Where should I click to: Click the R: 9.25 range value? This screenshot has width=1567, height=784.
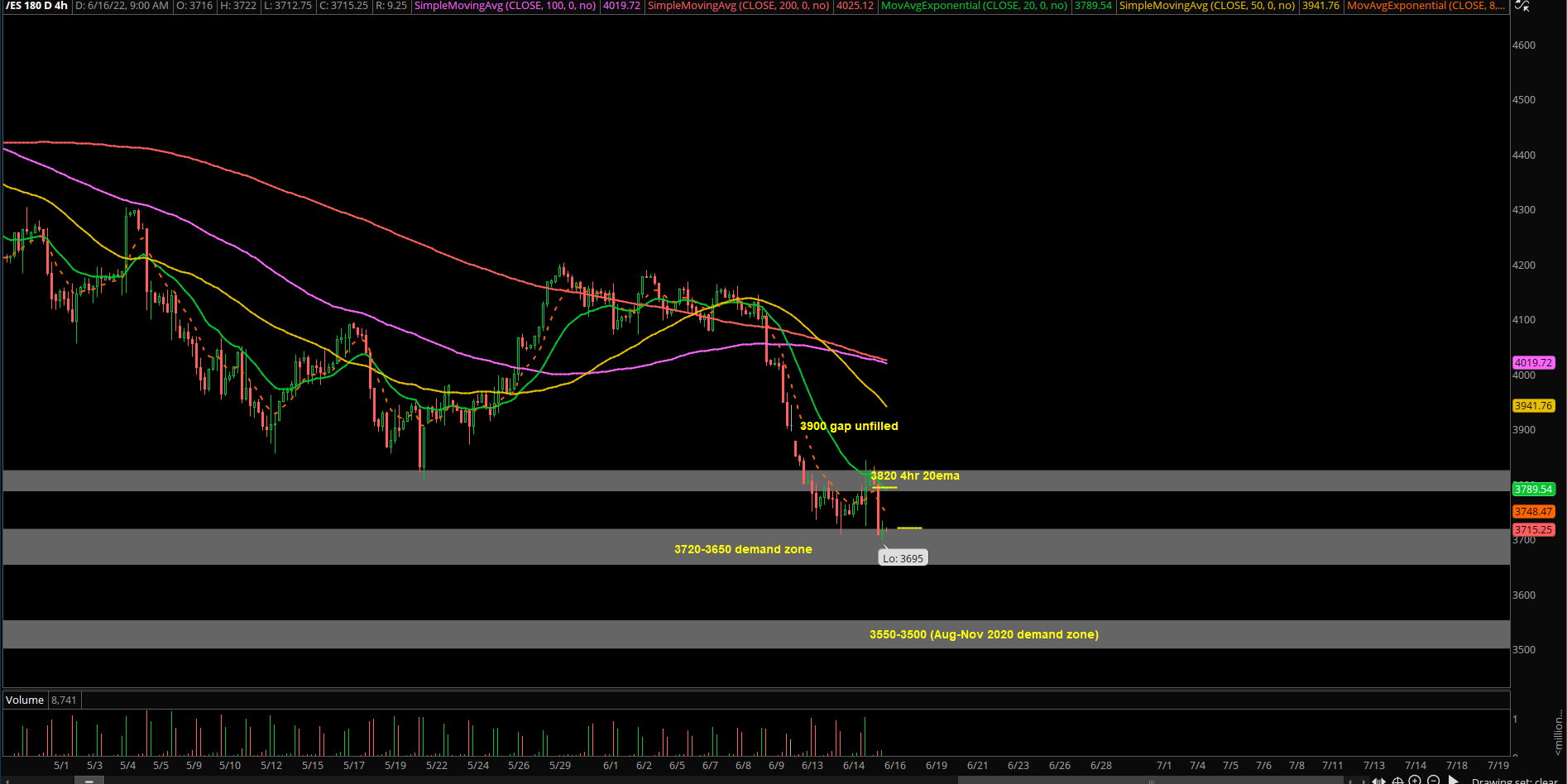[391, 6]
